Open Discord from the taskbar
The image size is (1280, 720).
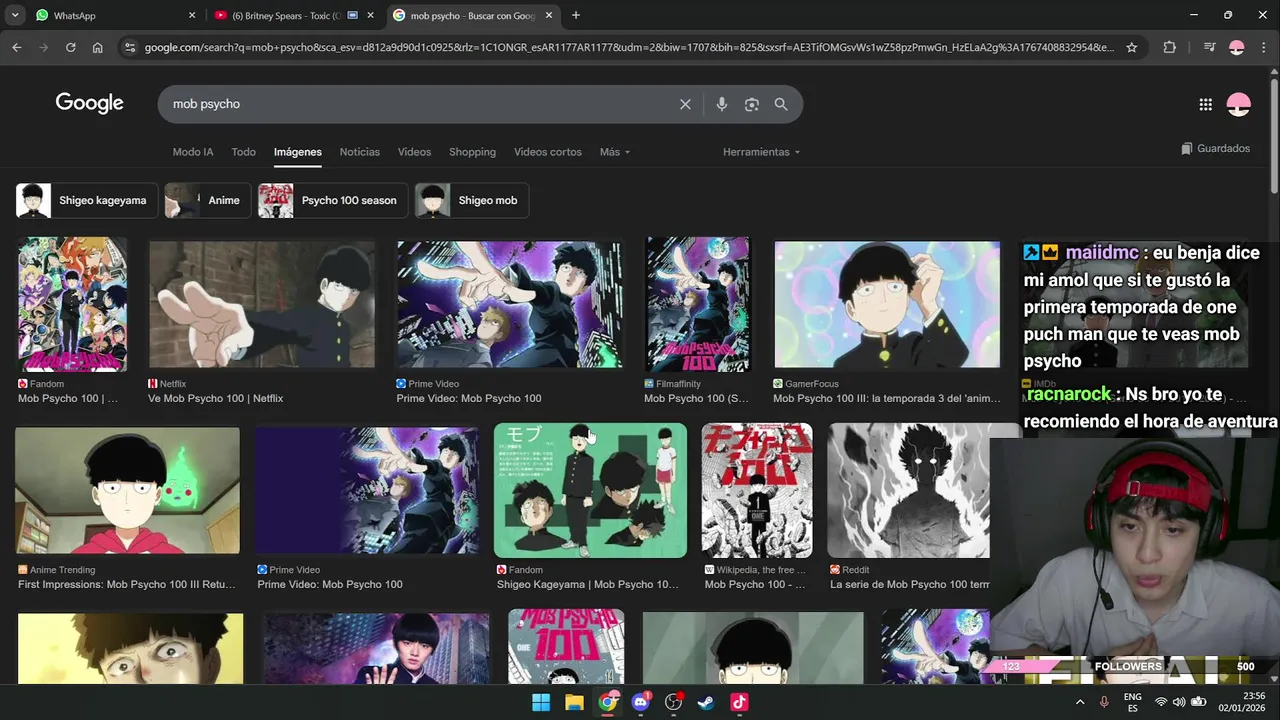coord(641,702)
